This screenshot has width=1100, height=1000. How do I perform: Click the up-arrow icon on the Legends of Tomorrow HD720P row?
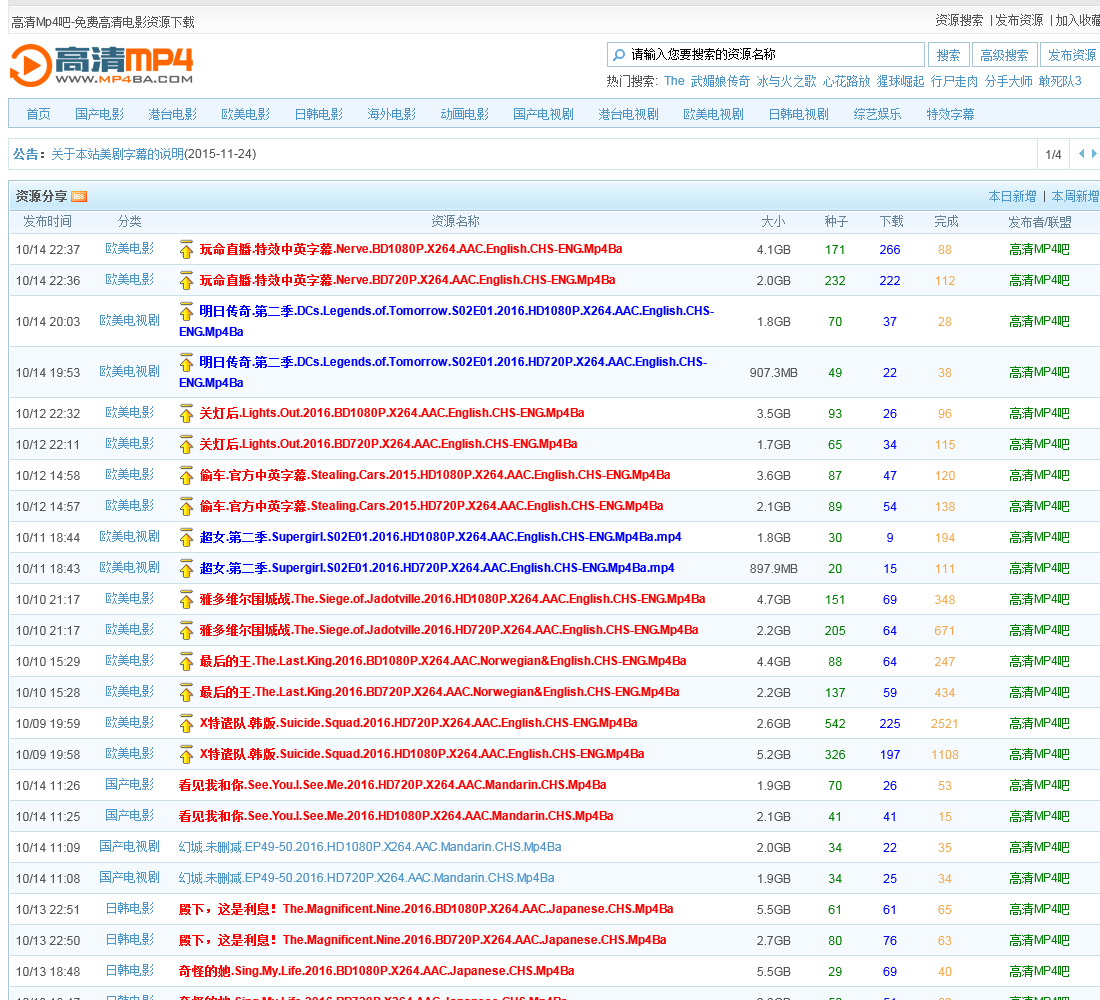point(186,362)
